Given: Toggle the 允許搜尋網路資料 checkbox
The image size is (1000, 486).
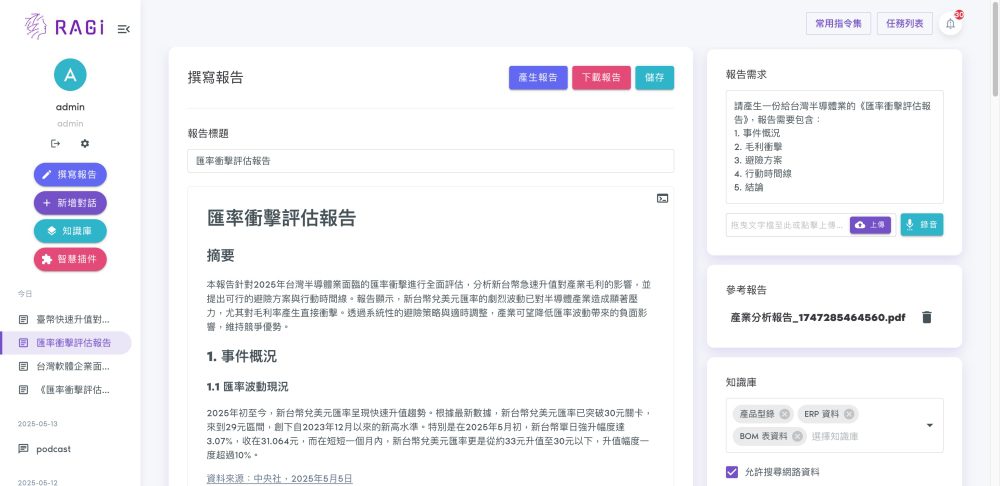Looking at the screenshot, I should [x=732, y=471].
